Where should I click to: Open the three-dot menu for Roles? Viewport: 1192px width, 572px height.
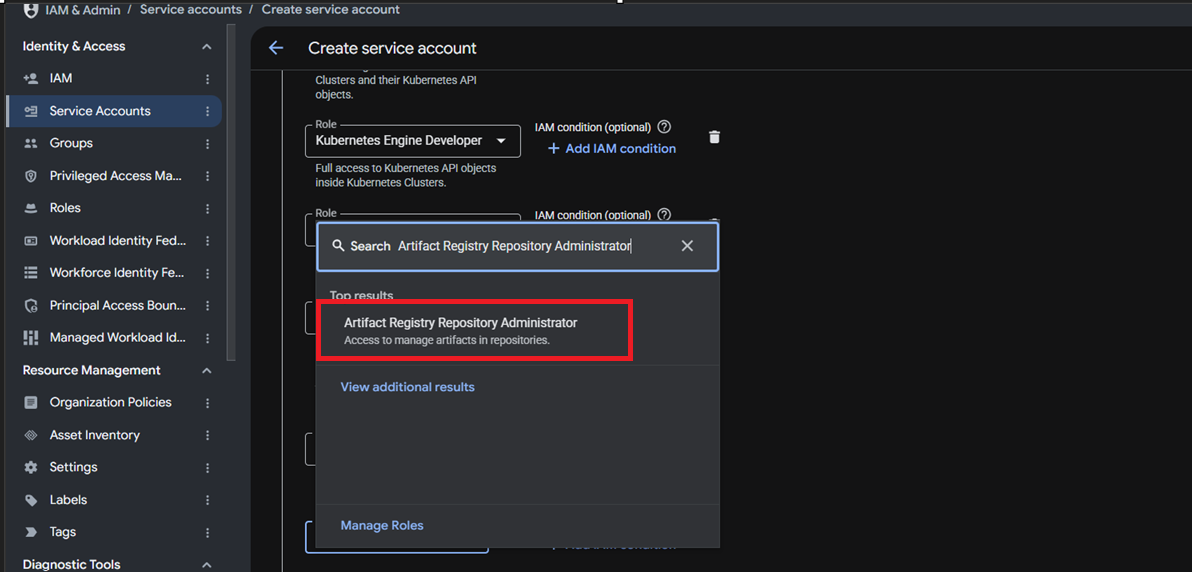click(208, 208)
